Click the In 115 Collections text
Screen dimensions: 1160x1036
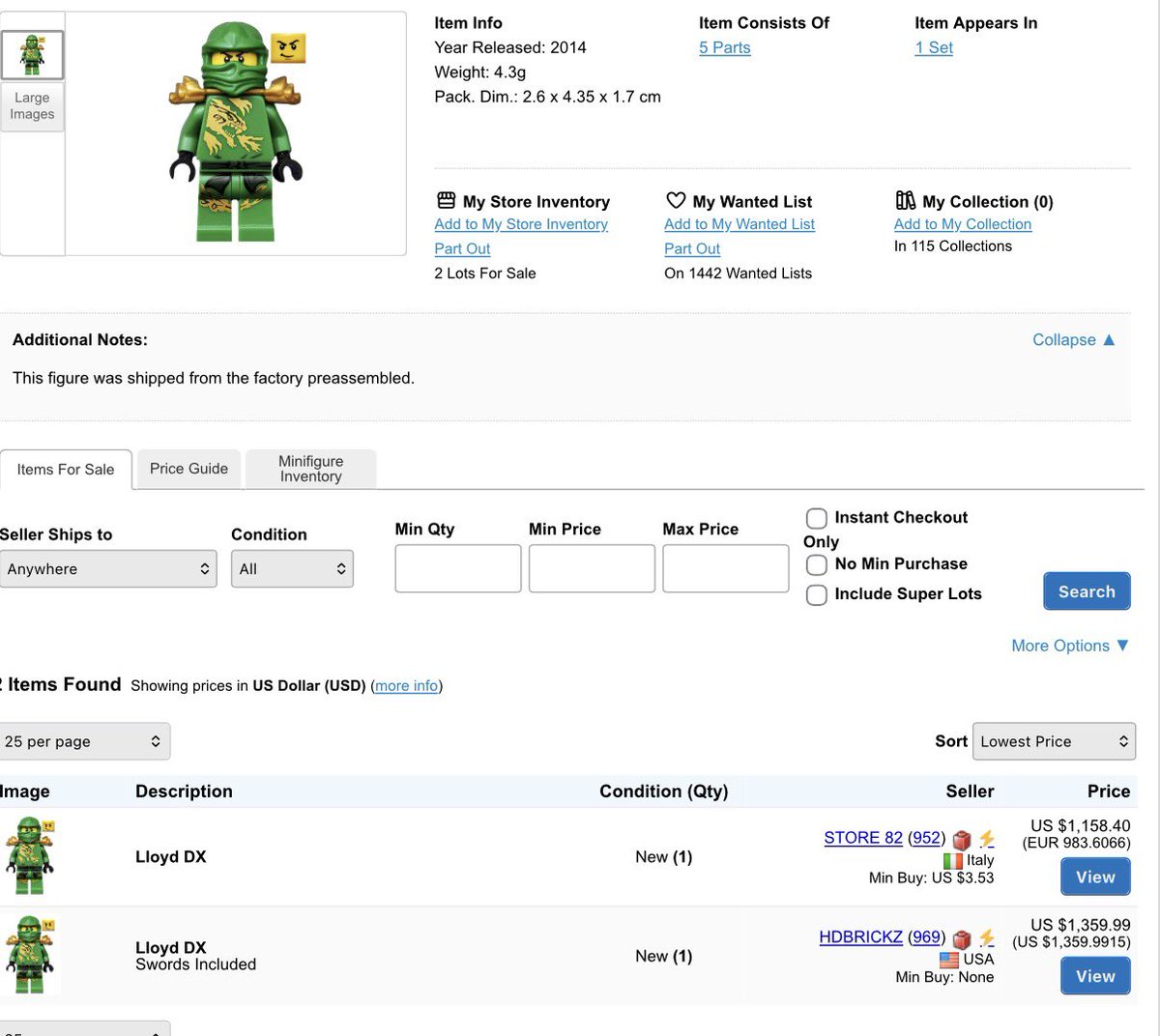click(x=953, y=246)
